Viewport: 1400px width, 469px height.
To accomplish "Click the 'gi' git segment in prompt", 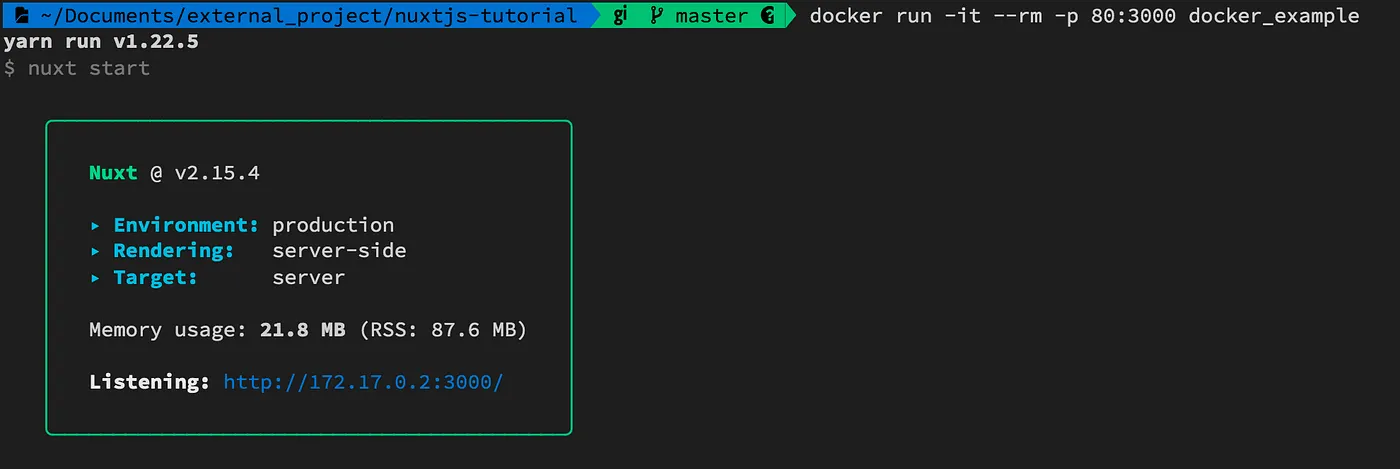I will [x=620, y=15].
